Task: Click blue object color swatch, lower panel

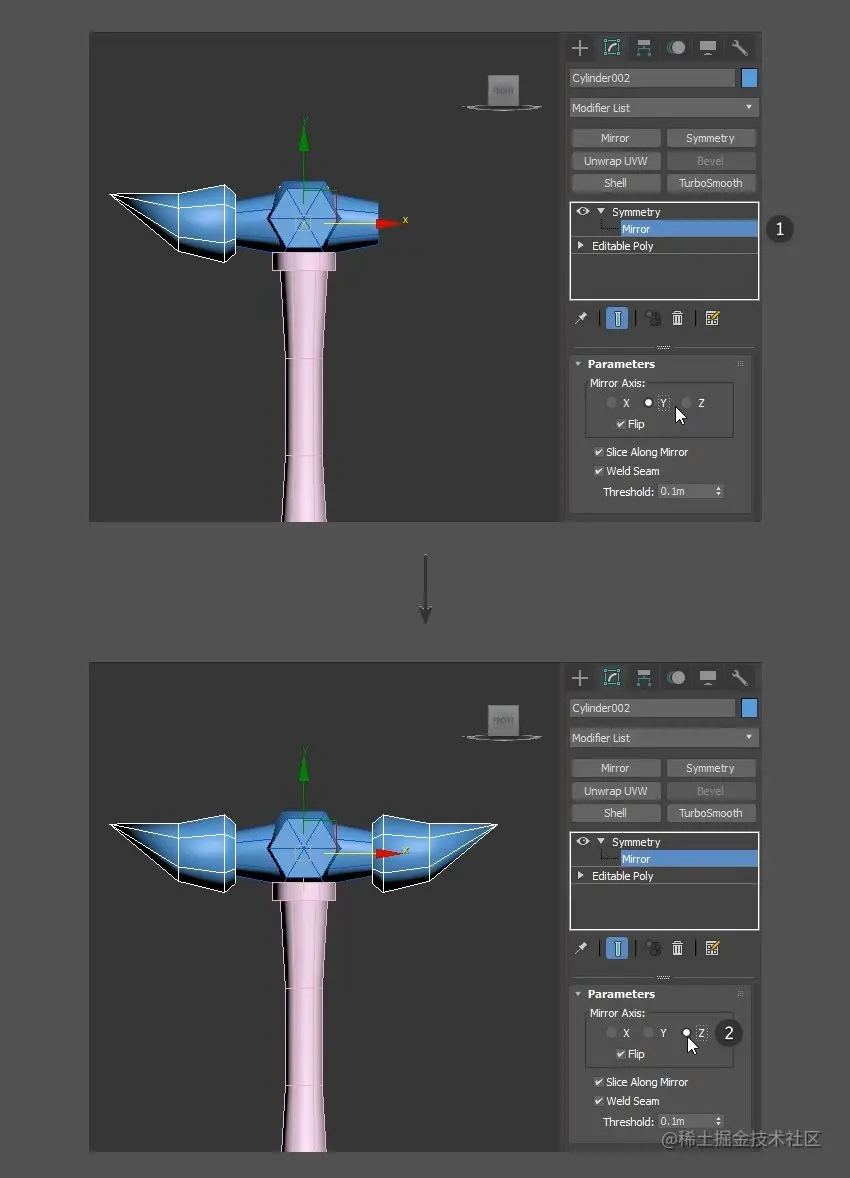Action: (x=749, y=708)
